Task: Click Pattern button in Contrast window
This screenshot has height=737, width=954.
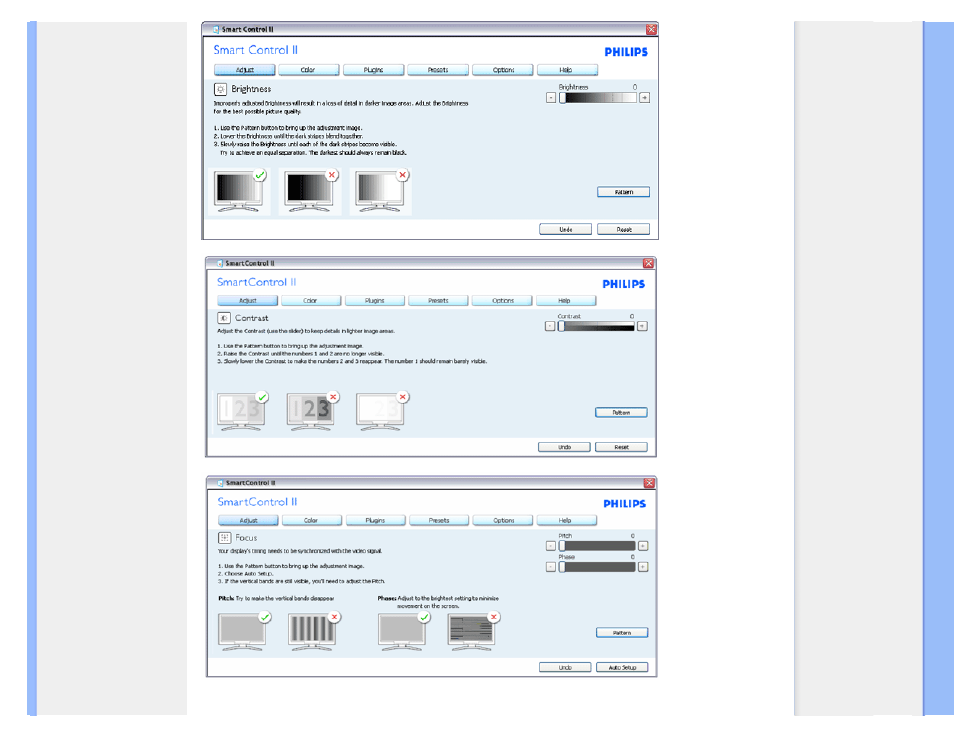Action: tap(621, 413)
